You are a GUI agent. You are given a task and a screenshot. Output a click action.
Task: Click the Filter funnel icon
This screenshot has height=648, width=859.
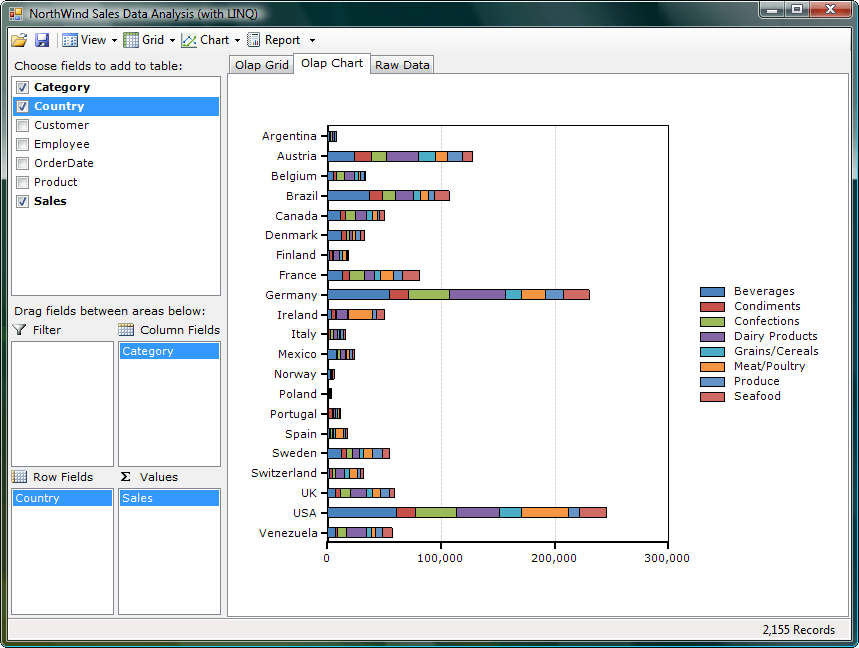tap(19, 330)
